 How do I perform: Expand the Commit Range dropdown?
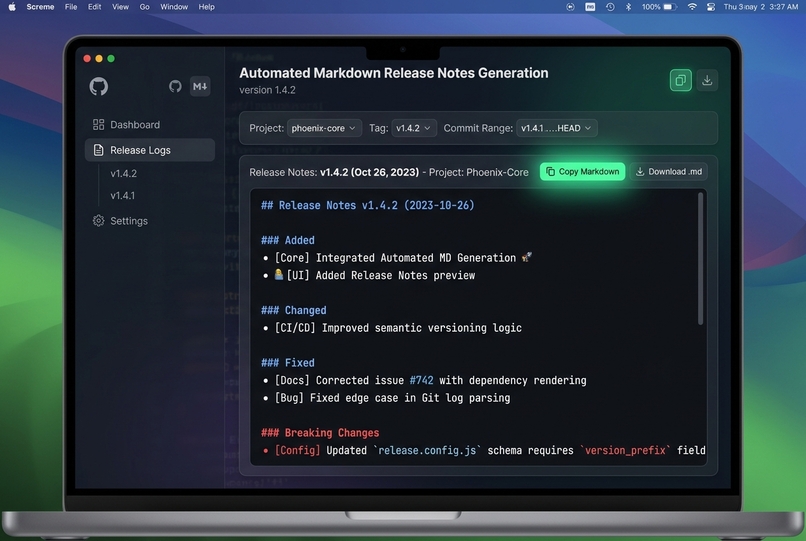click(x=556, y=128)
